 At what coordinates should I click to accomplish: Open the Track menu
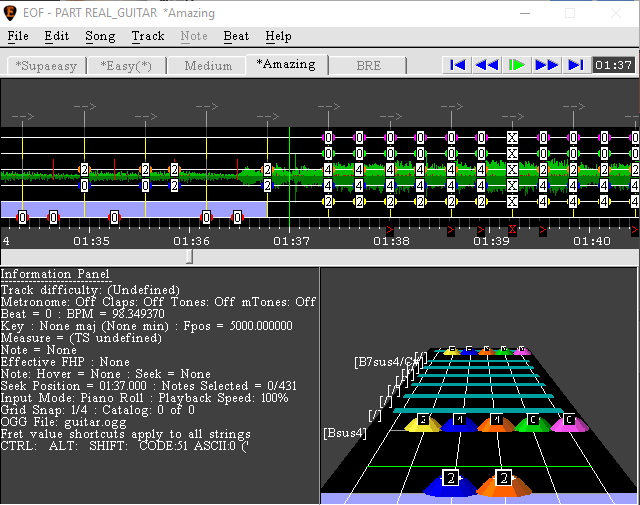point(148,36)
